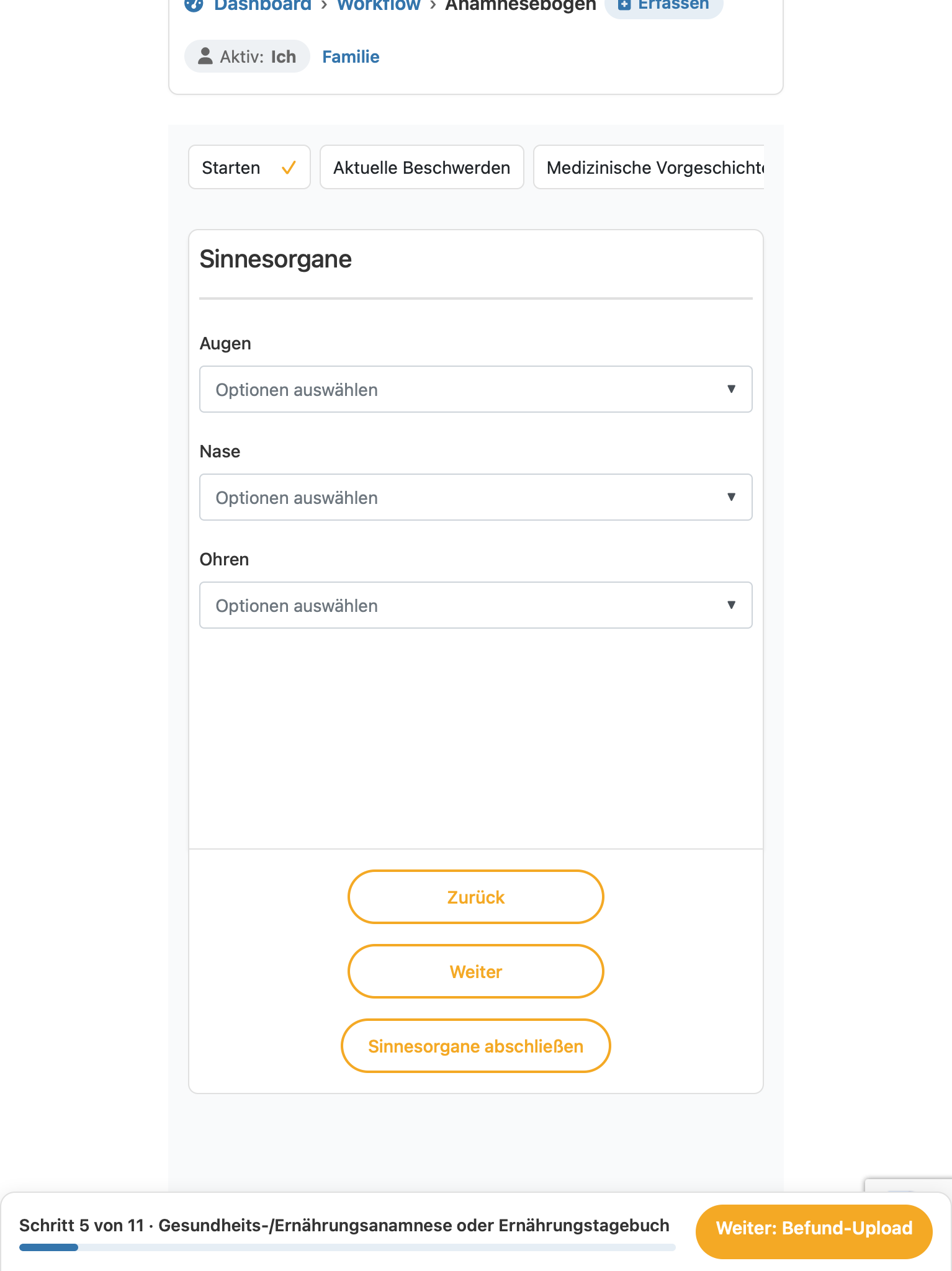This screenshot has width=952, height=1271.
Task: Click the Dashboard gauge icon in breadcrumb
Action: click(x=194, y=5)
